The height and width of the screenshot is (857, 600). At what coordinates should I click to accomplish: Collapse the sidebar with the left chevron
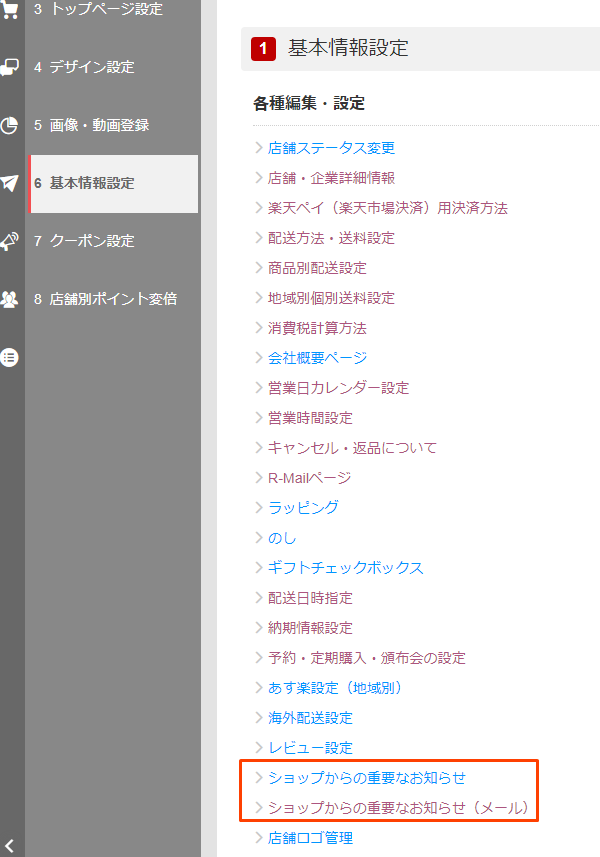[x=9, y=846]
